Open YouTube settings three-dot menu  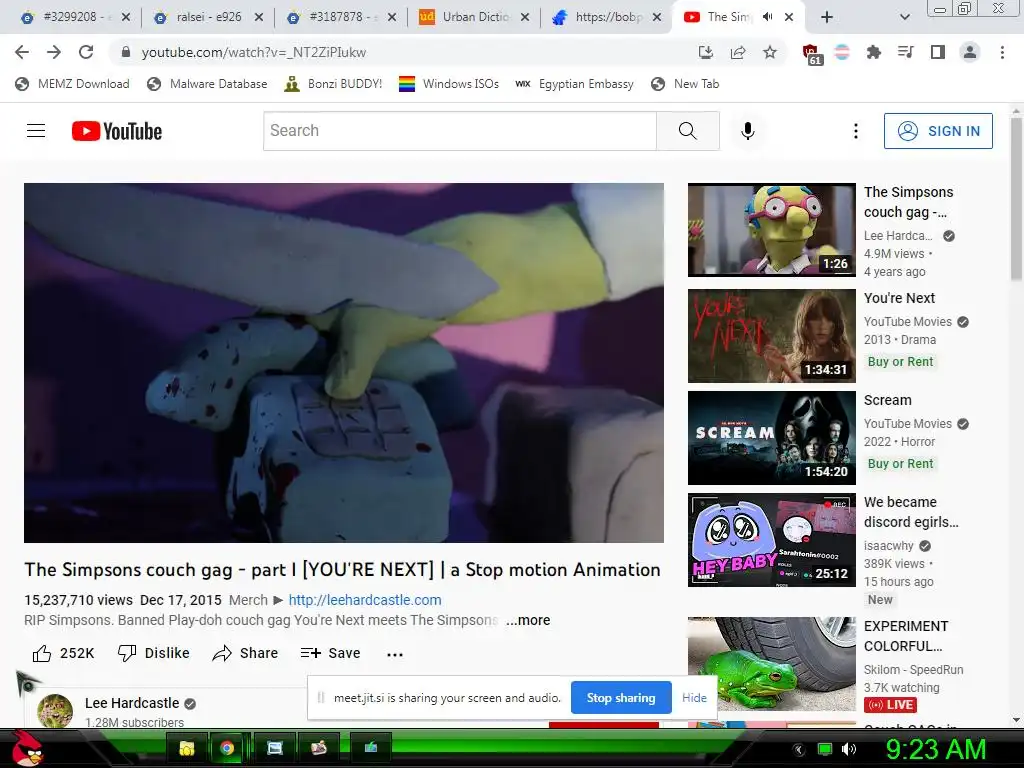(856, 131)
